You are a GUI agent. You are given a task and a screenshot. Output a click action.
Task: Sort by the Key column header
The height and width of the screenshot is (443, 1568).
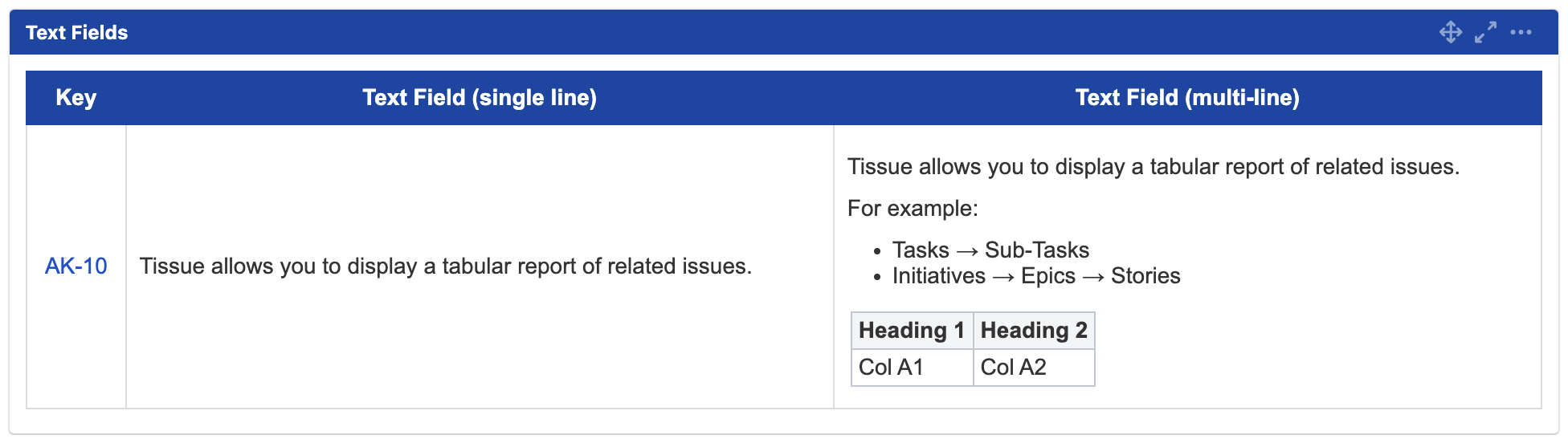tap(76, 98)
